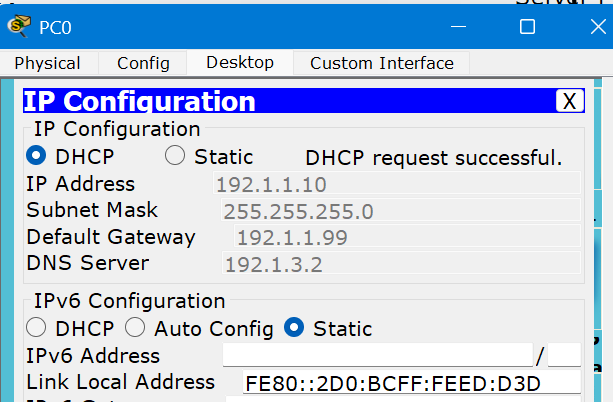The image size is (613, 402).
Task: Select the Desktop tab
Action: point(240,63)
